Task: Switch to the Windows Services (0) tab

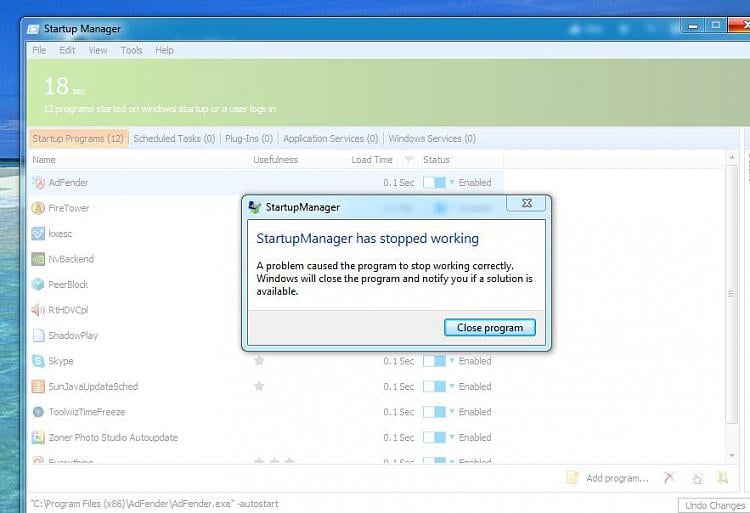Action: [x=432, y=139]
